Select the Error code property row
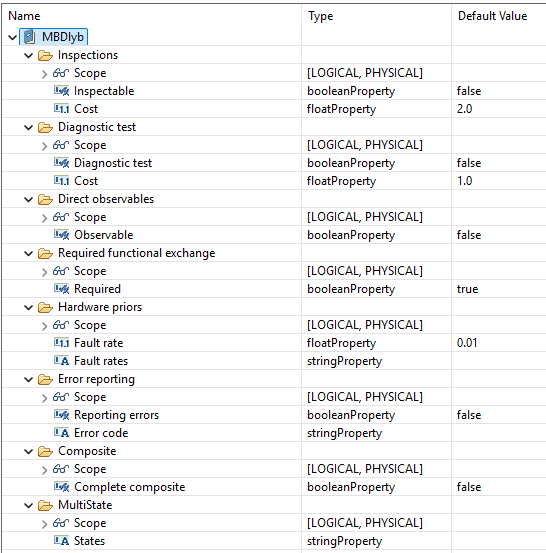The width and height of the screenshot is (546, 553). (274, 433)
